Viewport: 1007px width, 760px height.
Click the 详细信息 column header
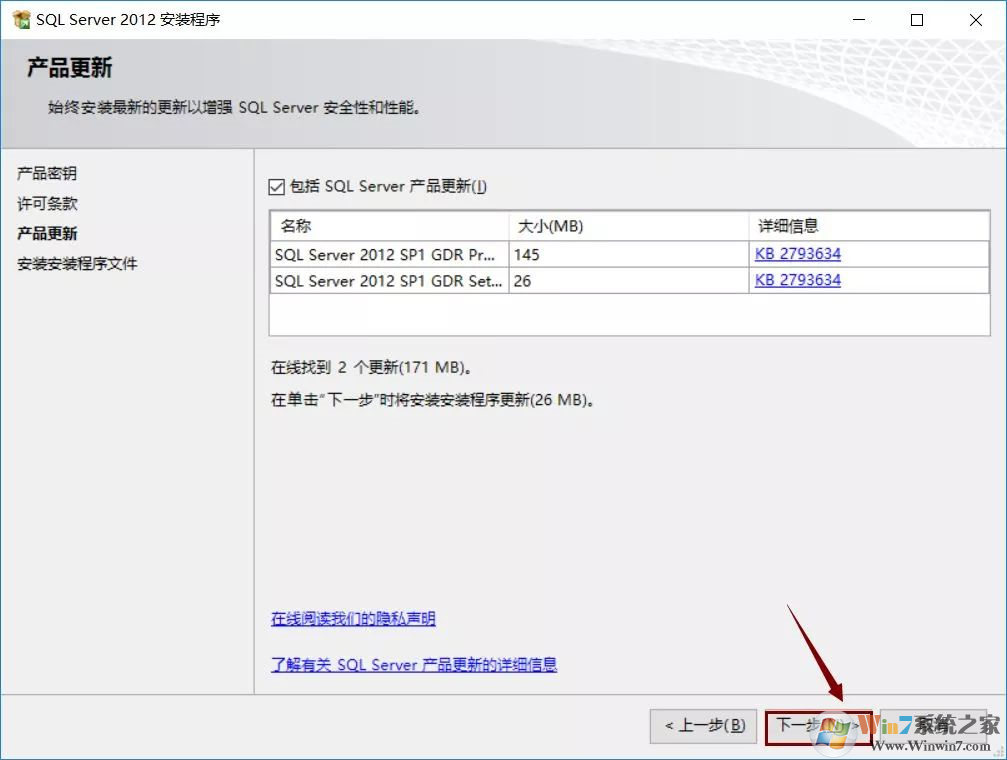coord(788,225)
